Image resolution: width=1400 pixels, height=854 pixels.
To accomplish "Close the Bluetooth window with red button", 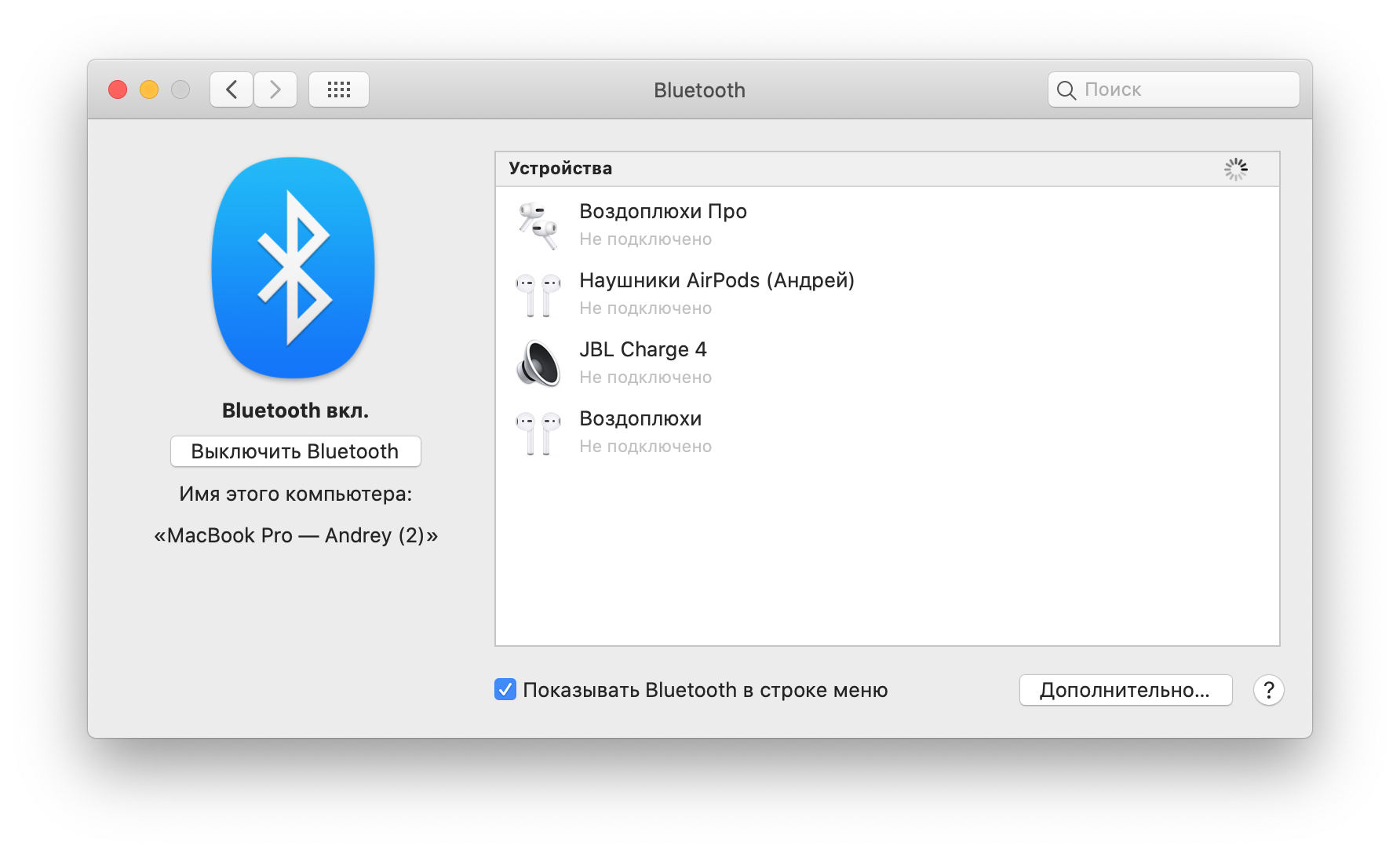I will pyautogui.click(x=118, y=89).
